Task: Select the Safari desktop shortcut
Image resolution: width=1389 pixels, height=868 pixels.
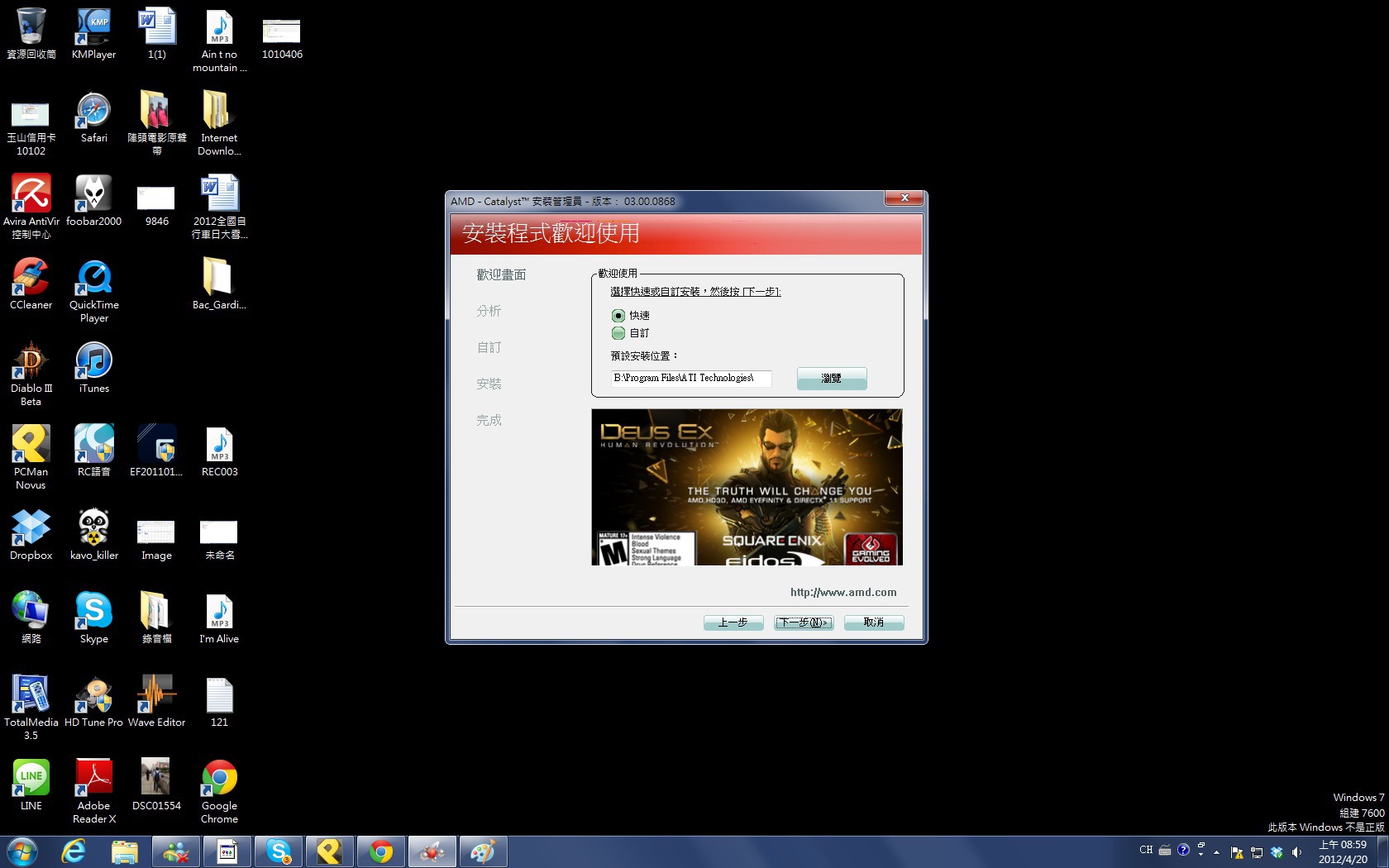Action: (x=94, y=117)
